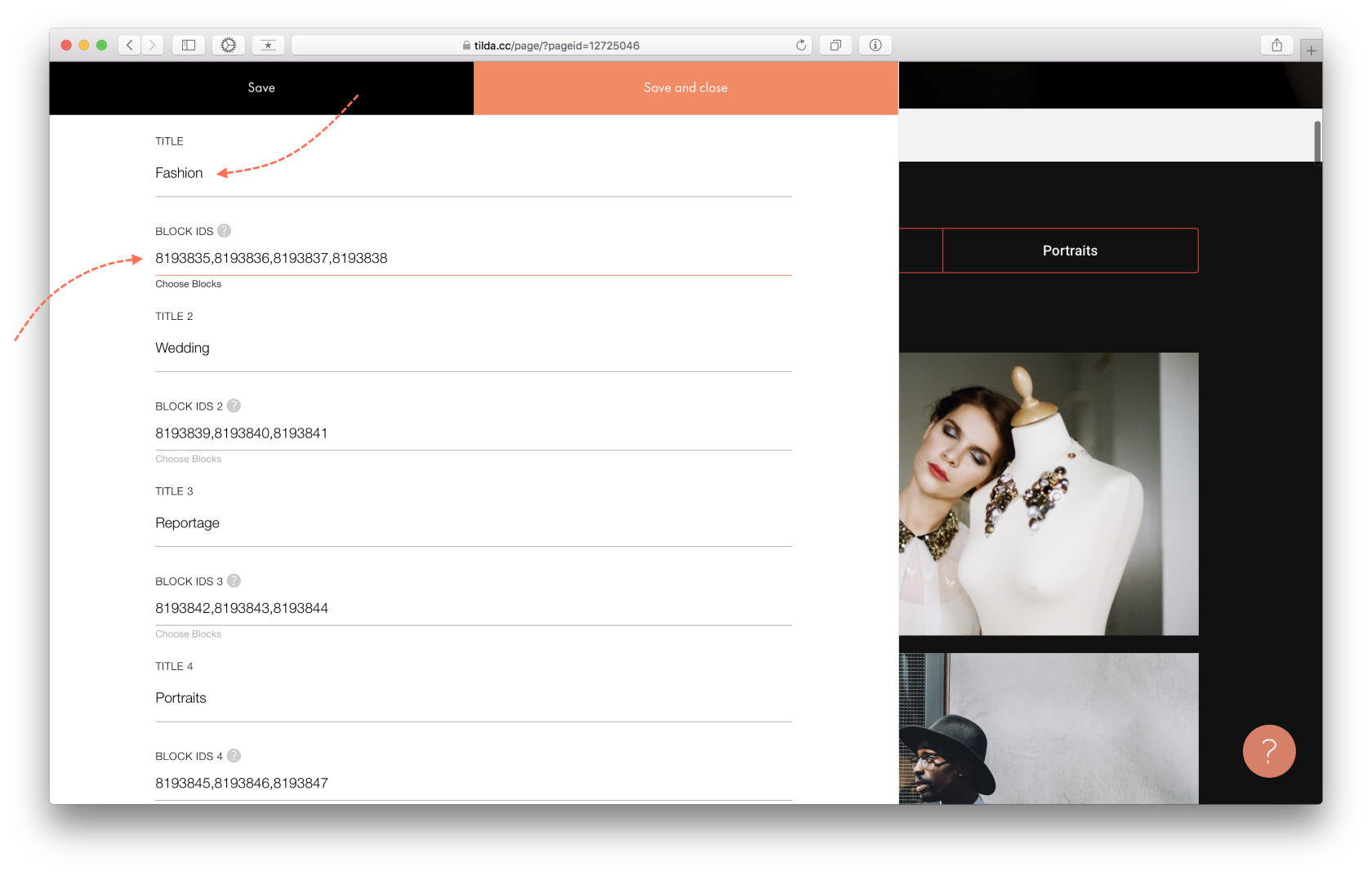Click the forward navigation arrow

click(152, 45)
